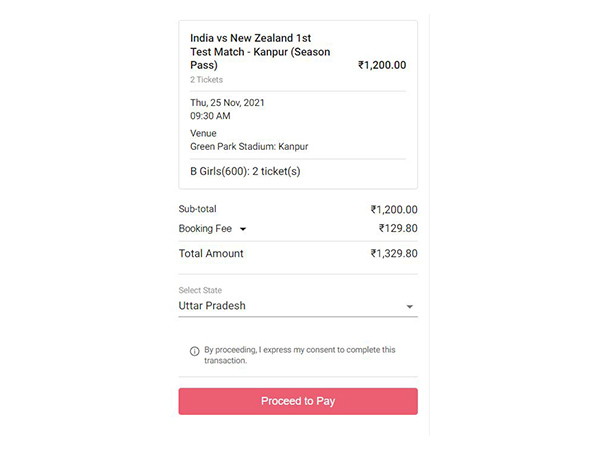Click the B Girls(600) ticket line
600x450 pixels.
(245, 172)
